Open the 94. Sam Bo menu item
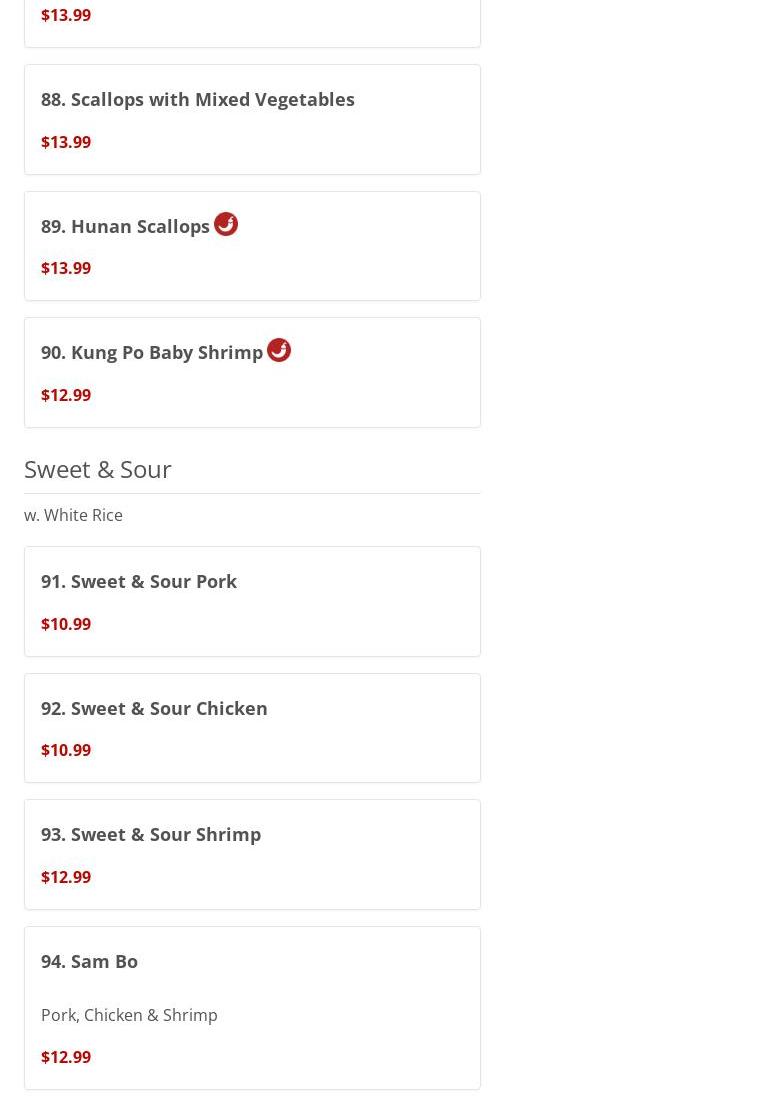 pos(89,961)
